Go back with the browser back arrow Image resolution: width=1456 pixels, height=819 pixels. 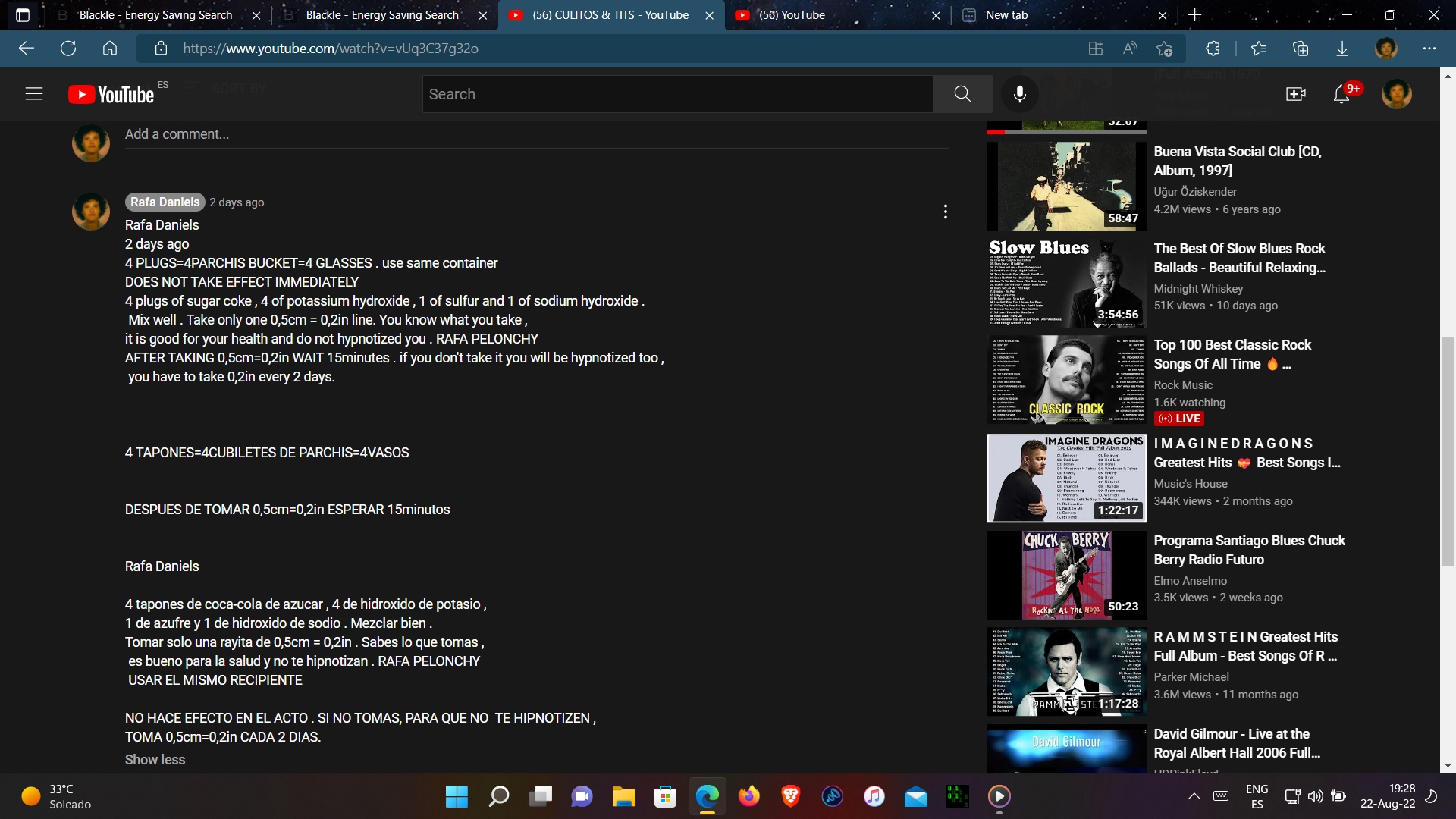[27, 49]
